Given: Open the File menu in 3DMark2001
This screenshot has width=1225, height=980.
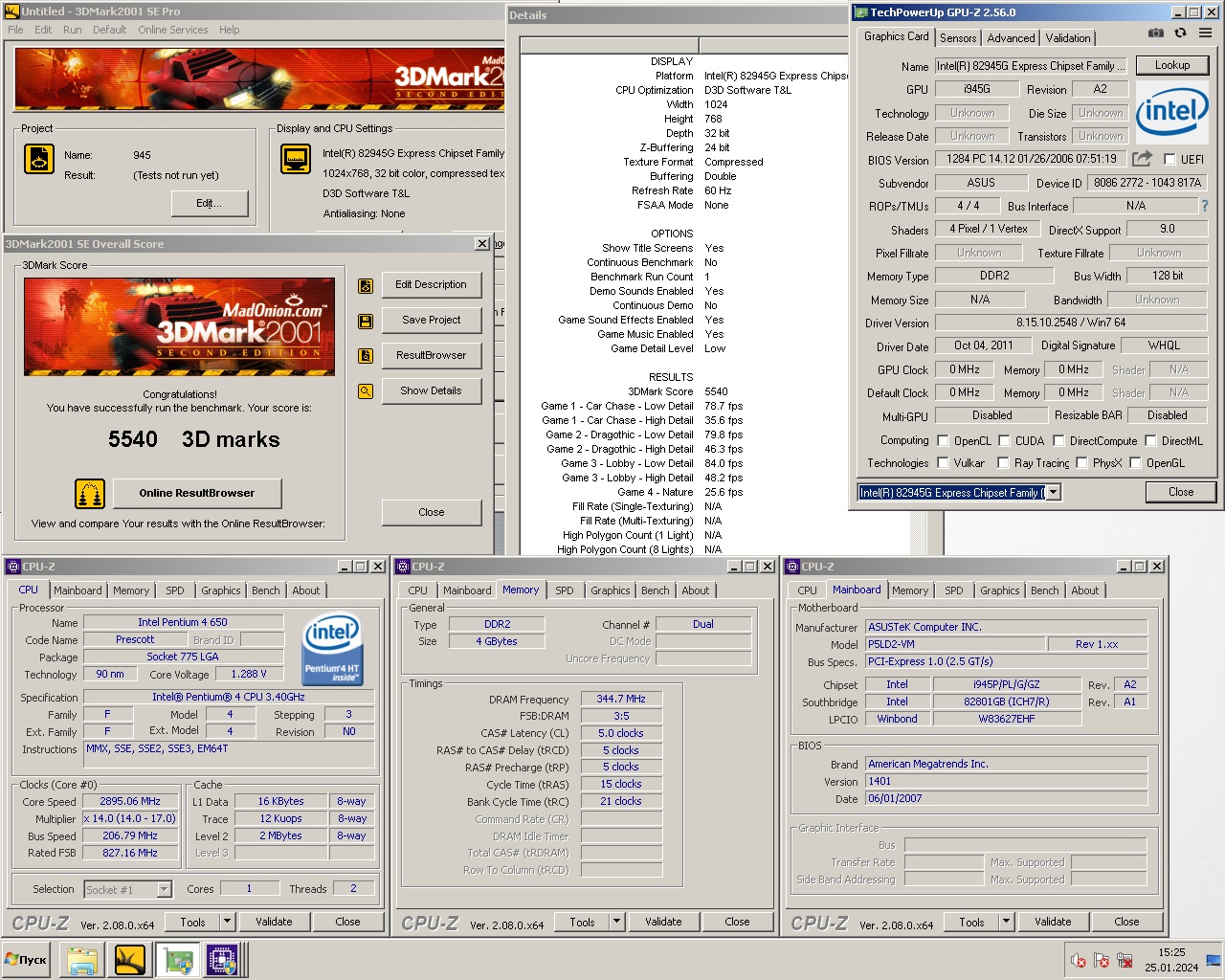Looking at the screenshot, I should click(16, 30).
